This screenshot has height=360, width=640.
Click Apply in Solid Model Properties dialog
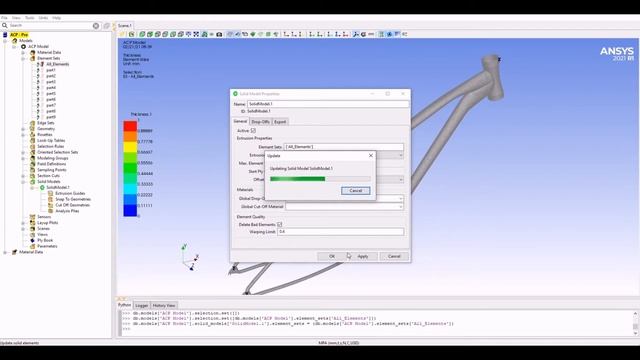point(363,256)
